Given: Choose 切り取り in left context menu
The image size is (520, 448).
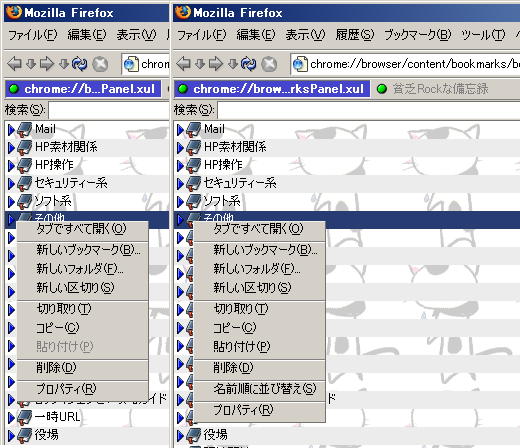Looking at the screenshot, I should pyautogui.click(x=82, y=309).
